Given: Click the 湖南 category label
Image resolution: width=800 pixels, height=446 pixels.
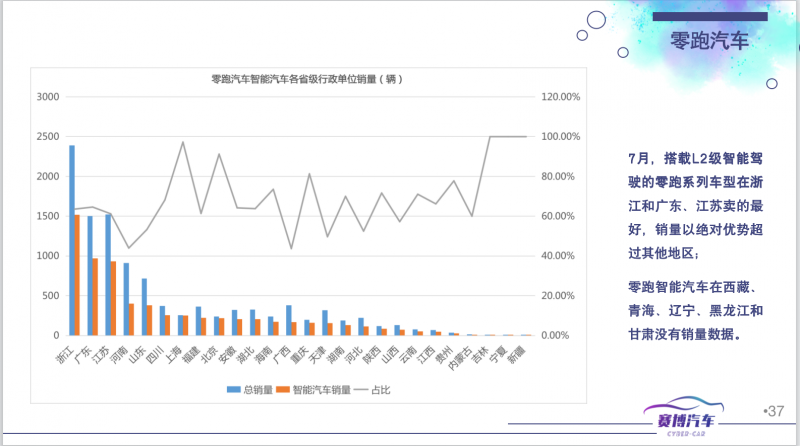Looking at the screenshot, I should (x=336, y=354).
